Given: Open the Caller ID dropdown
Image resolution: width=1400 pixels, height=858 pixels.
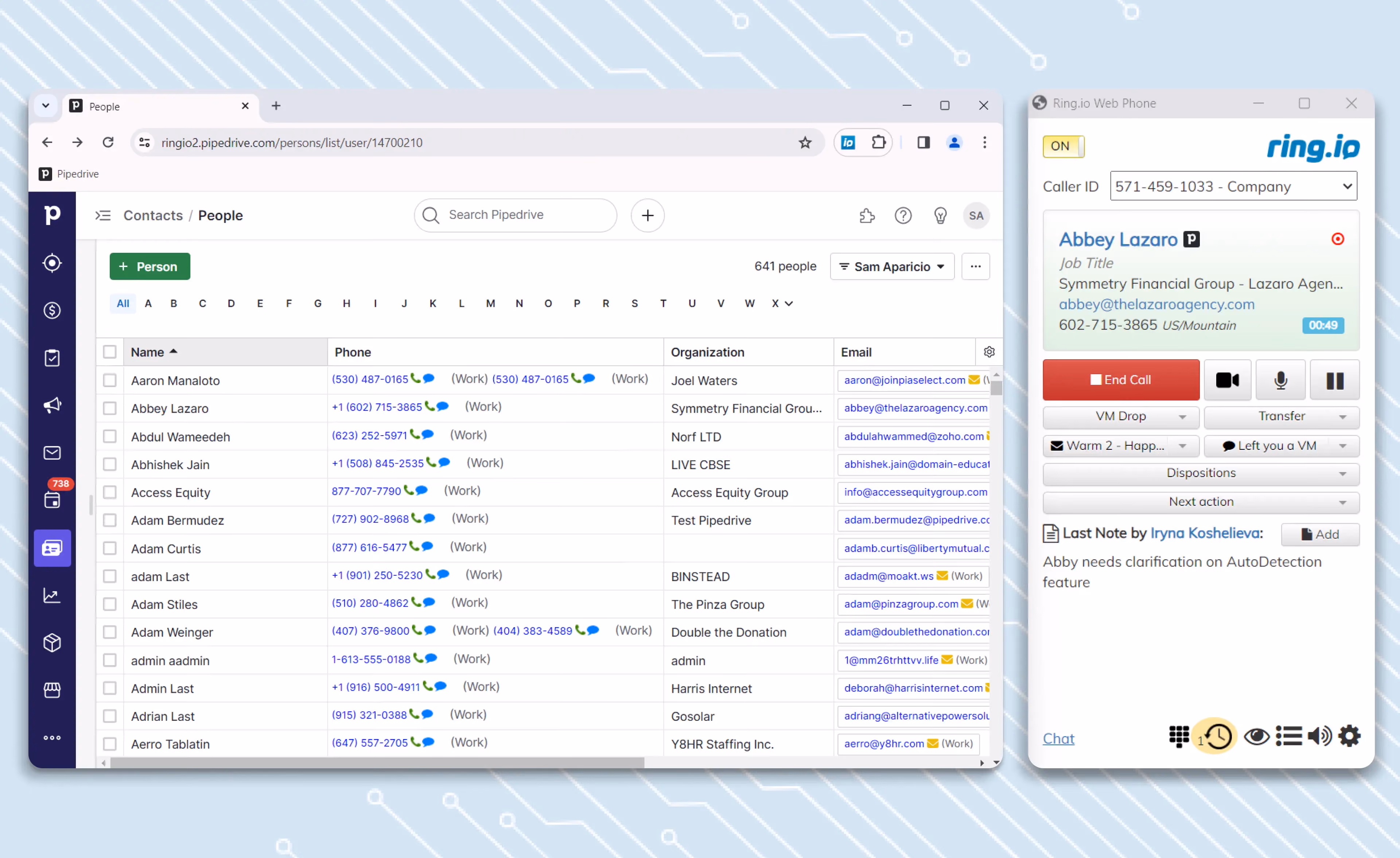Looking at the screenshot, I should coord(1233,186).
